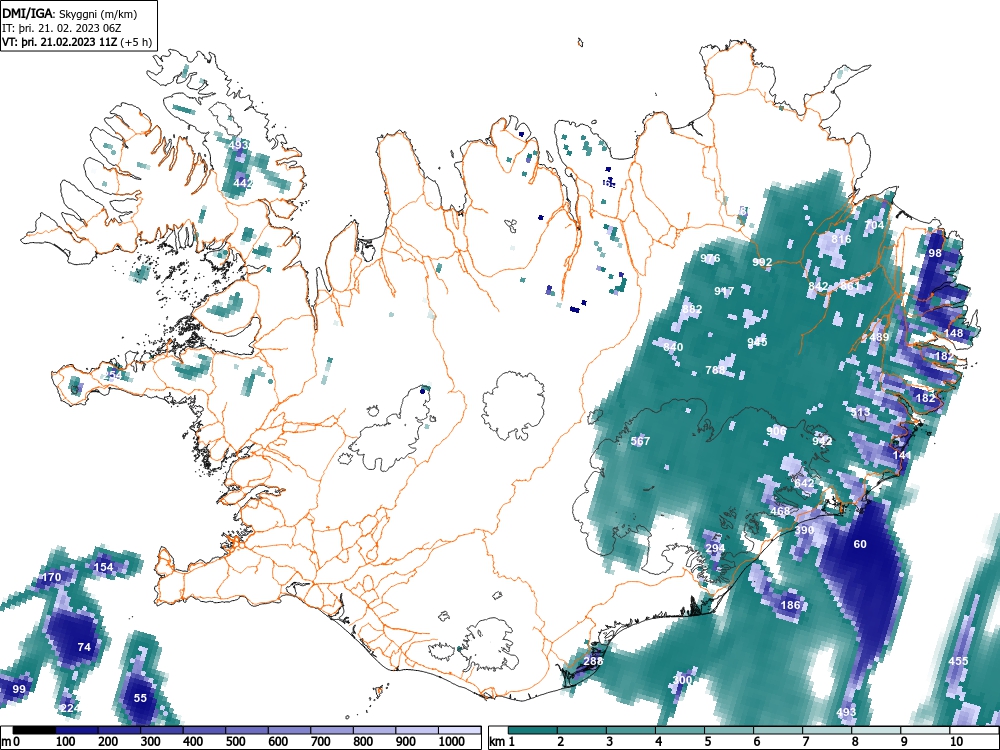Click the visibility value 906
This screenshot has height=750, width=1000.
coord(776,431)
